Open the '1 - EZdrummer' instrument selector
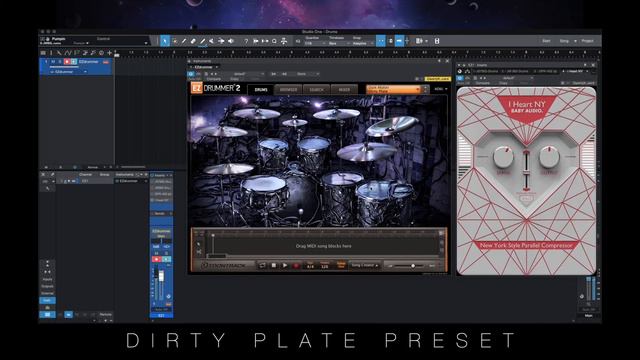The image size is (640, 360). click(x=205, y=67)
